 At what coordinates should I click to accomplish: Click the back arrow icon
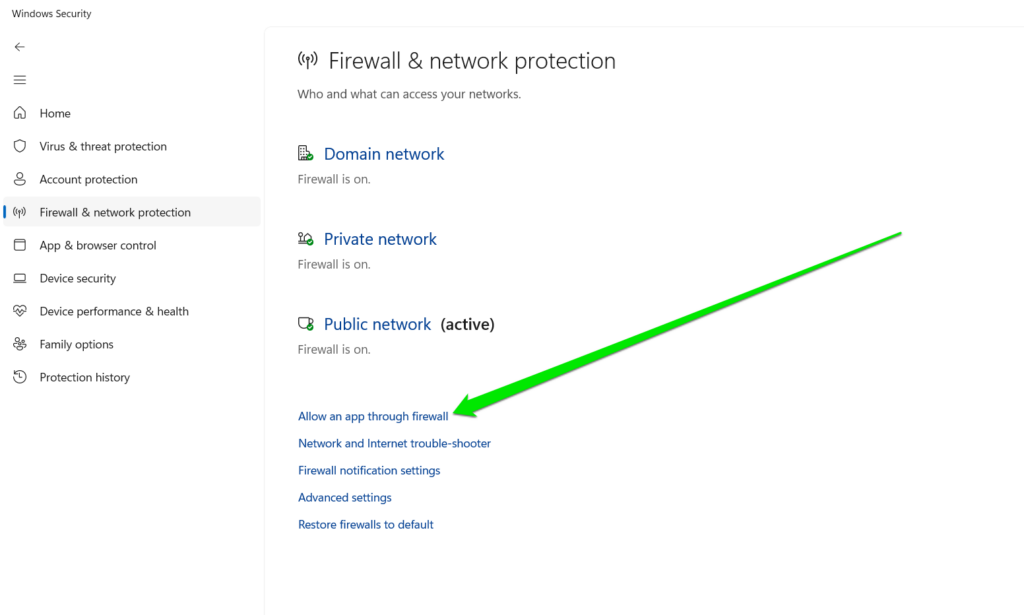(20, 47)
